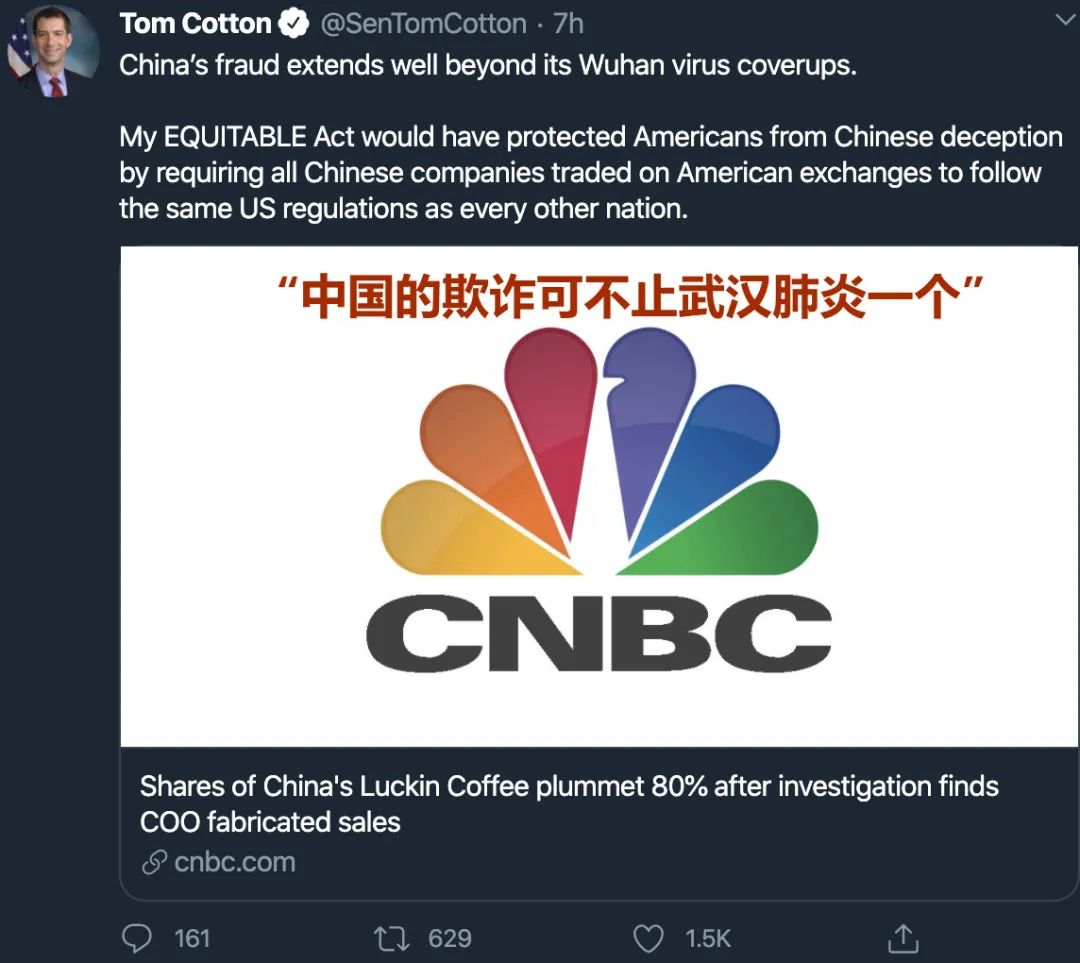The height and width of the screenshot is (963, 1080).
Task: Open Tom Cotton's profile avatar
Action: 53,52
